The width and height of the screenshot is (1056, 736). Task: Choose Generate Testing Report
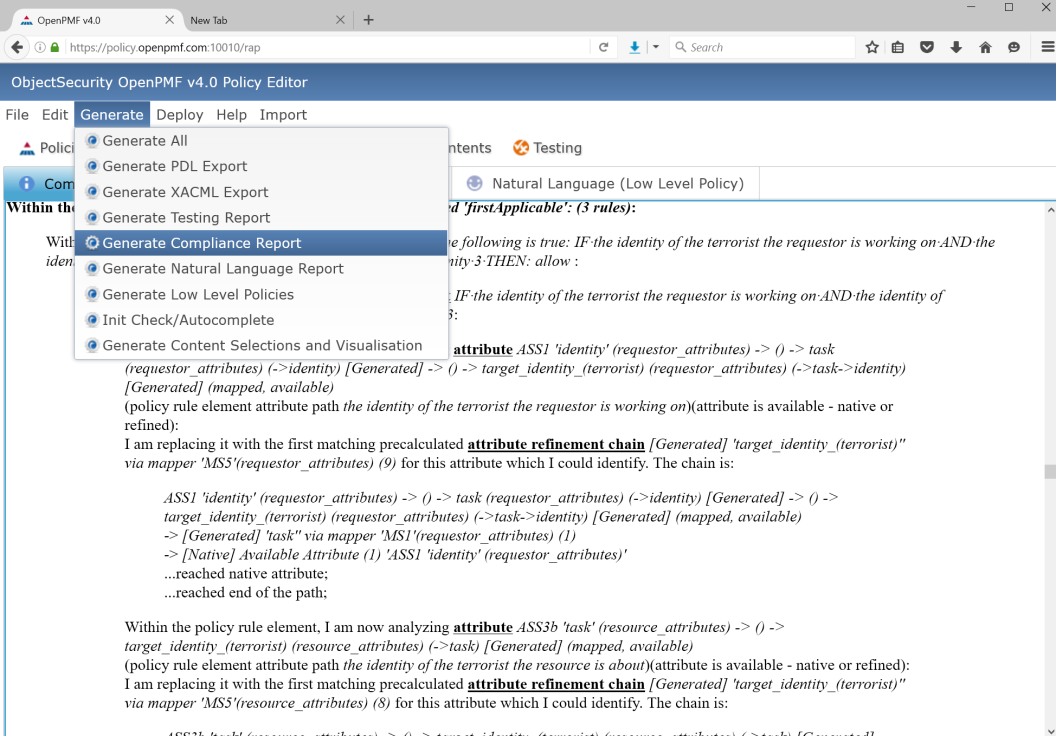(261, 218)
